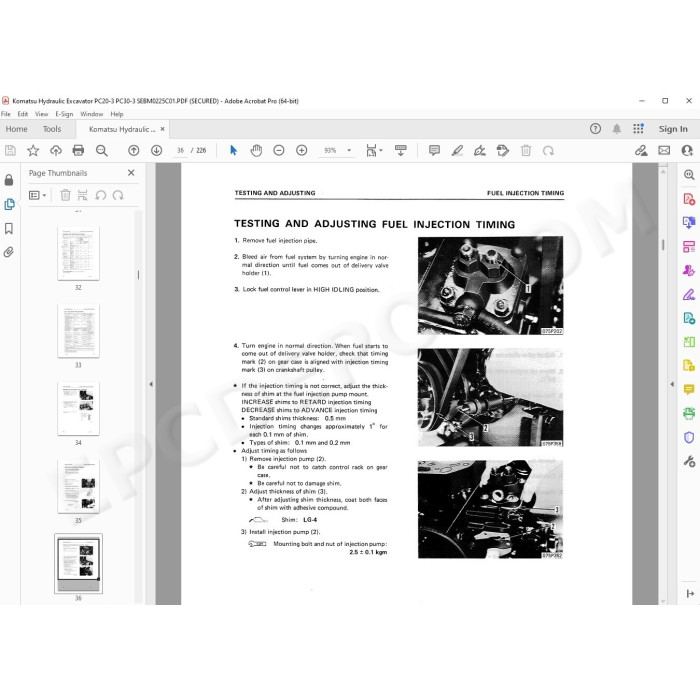Image resolution: width=700 pixels, height=700 pixels.
Task: Print the document with the printer icon
Action: pos(78,150)
